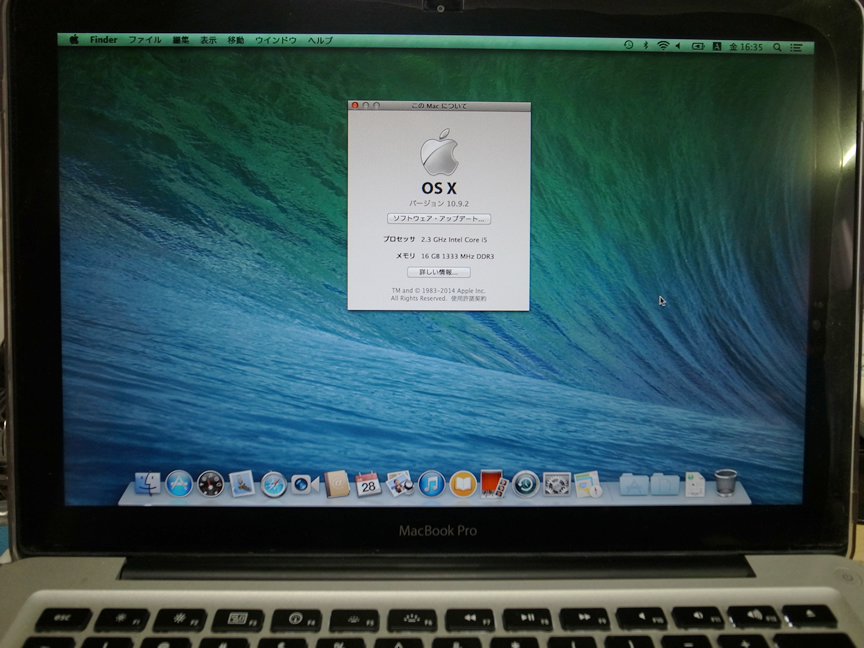Launch Preview photo icon in the Dock
This screenshot has height=648, width=864.
click(399, 485)
